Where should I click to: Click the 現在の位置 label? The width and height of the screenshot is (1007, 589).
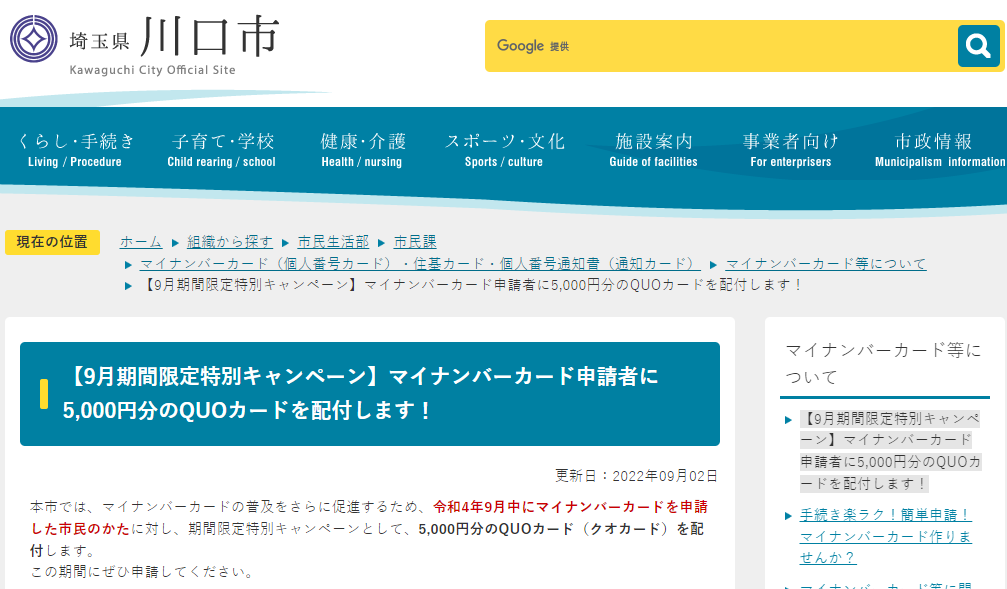[x=52, y=242]
